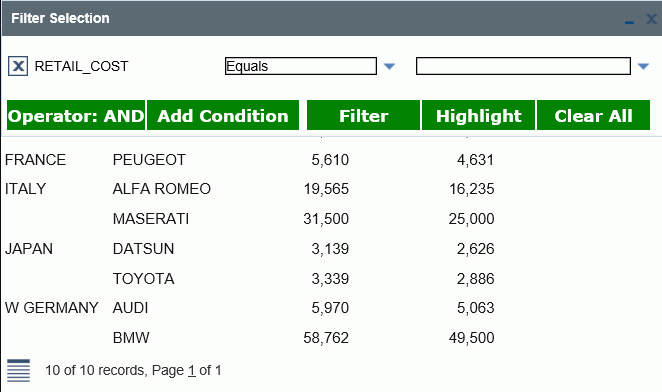The image size is (662, 392).
Task: Click the Equals comparison combo box
Action: click(x=301, y=66)
